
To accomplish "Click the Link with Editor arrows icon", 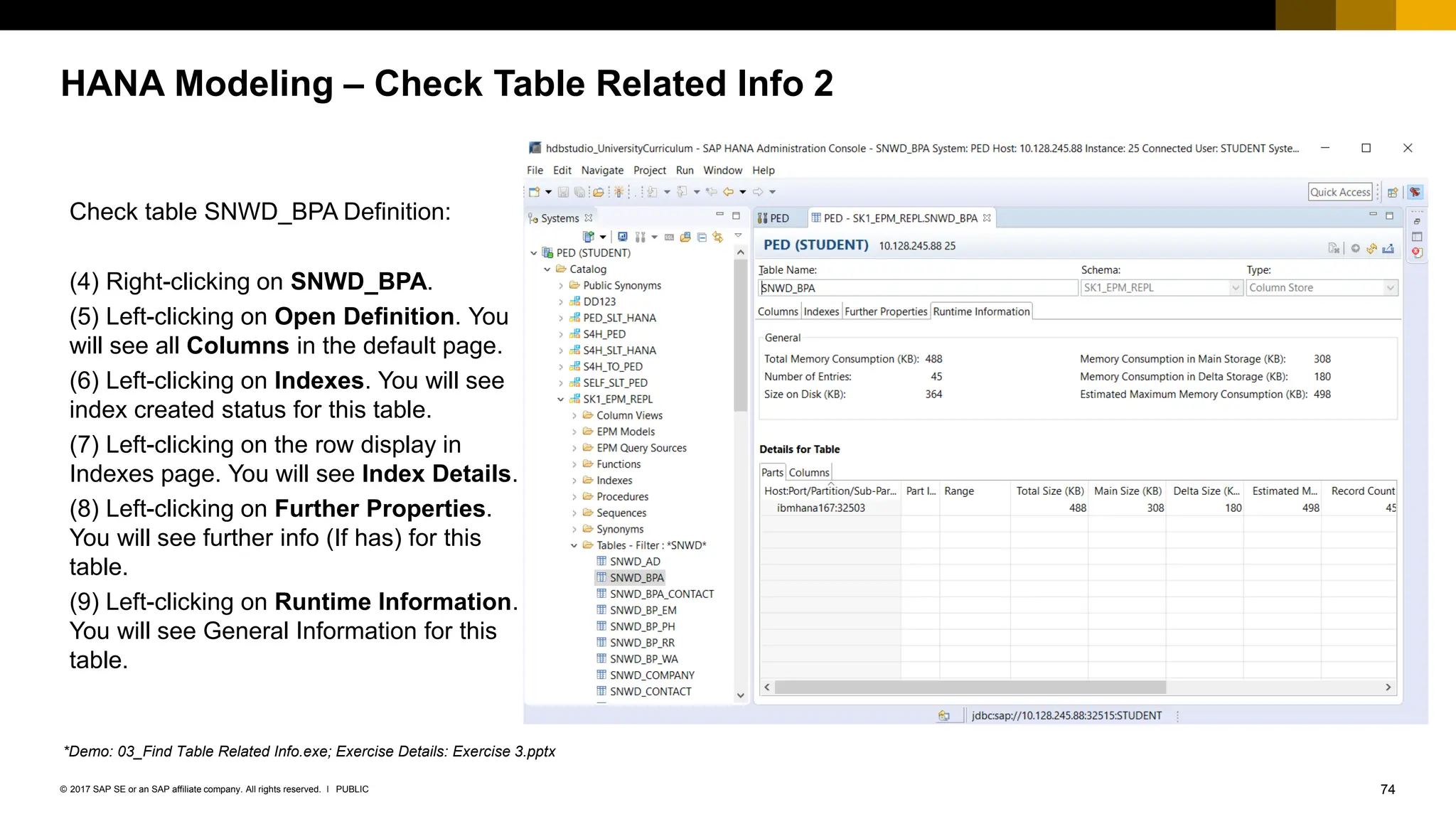I will click(718, 237).
